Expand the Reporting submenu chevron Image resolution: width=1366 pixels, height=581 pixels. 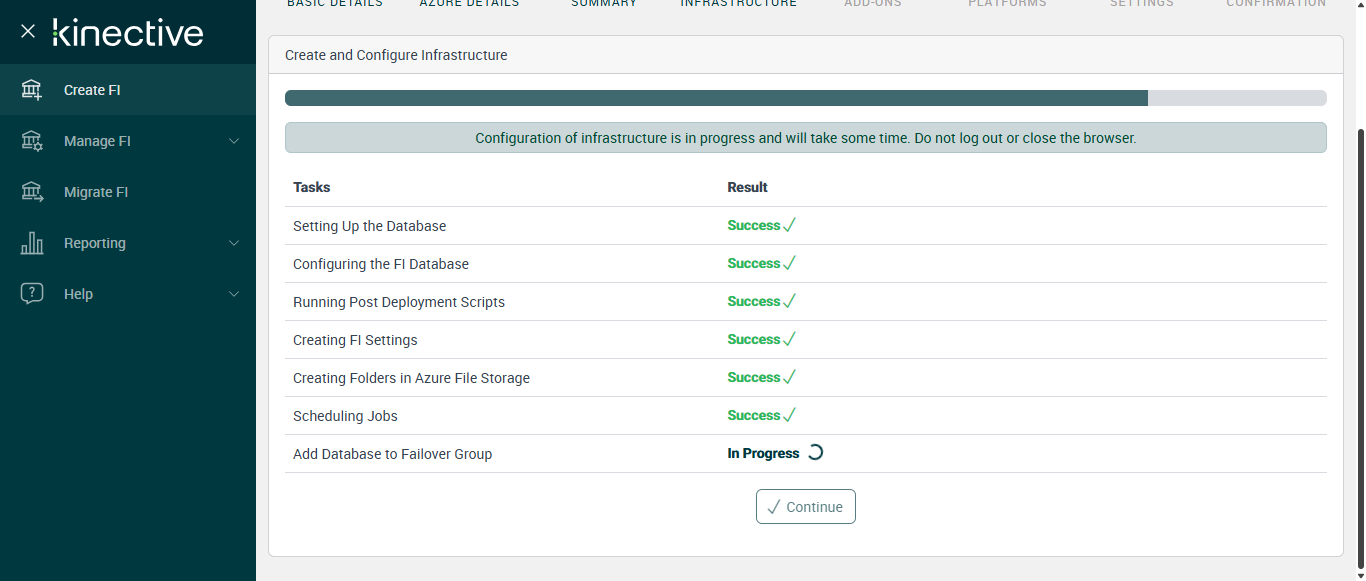tap(234, 243)
